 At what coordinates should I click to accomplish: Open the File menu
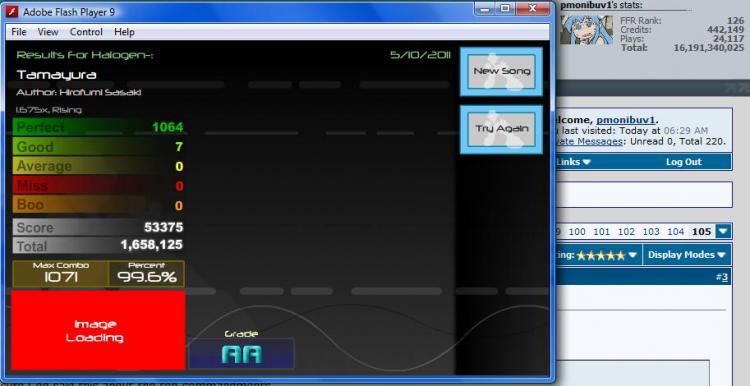(x=19, y=32)
